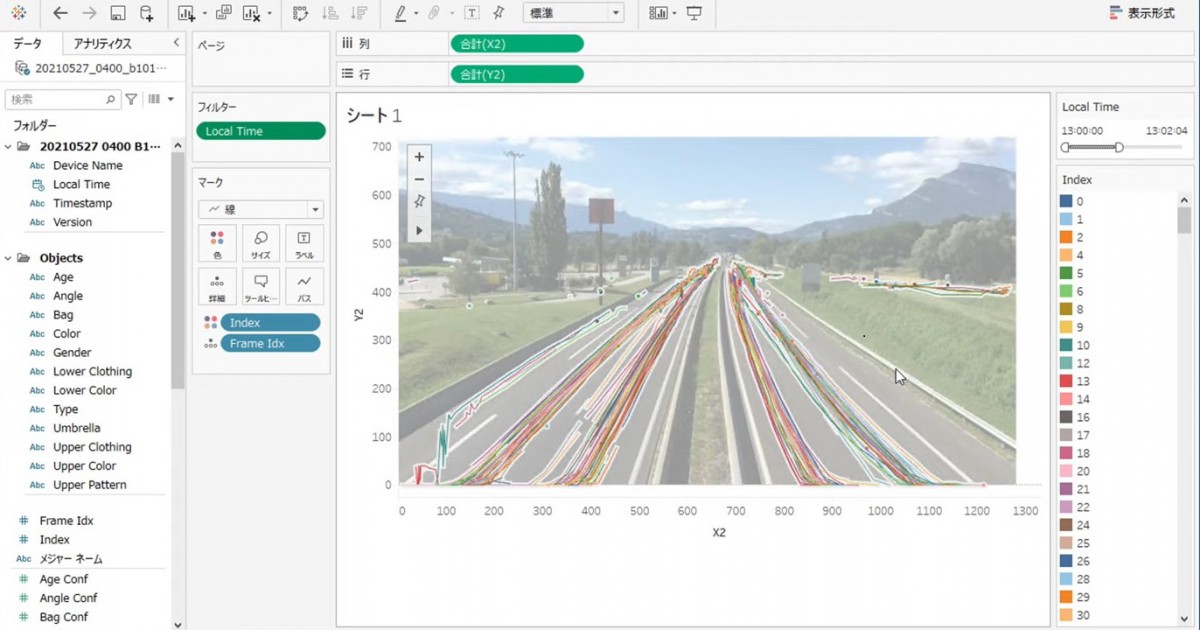Toggle mark labels with T icon
Viewport: 1200px width, 630px height.
[471, 13]
